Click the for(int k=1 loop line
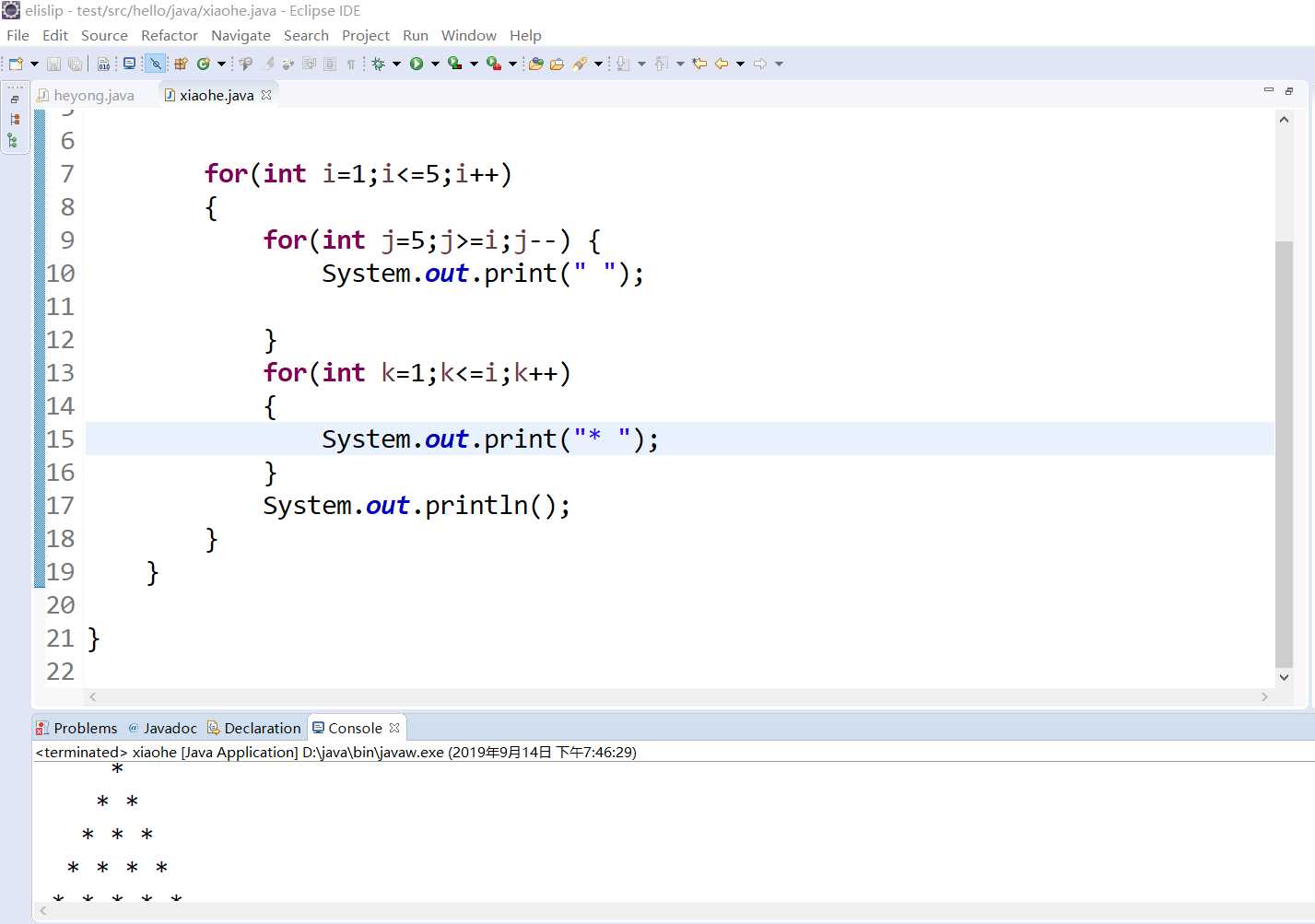The image size is (1315, 924). 417,373
